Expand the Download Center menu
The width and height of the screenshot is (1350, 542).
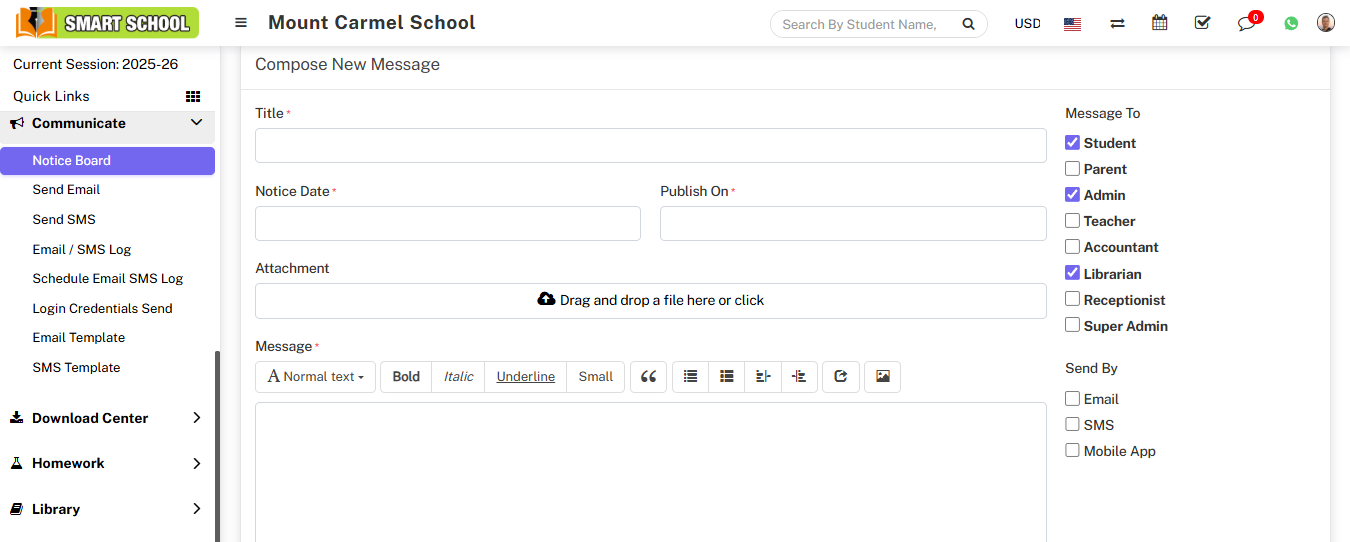[107, 418]
